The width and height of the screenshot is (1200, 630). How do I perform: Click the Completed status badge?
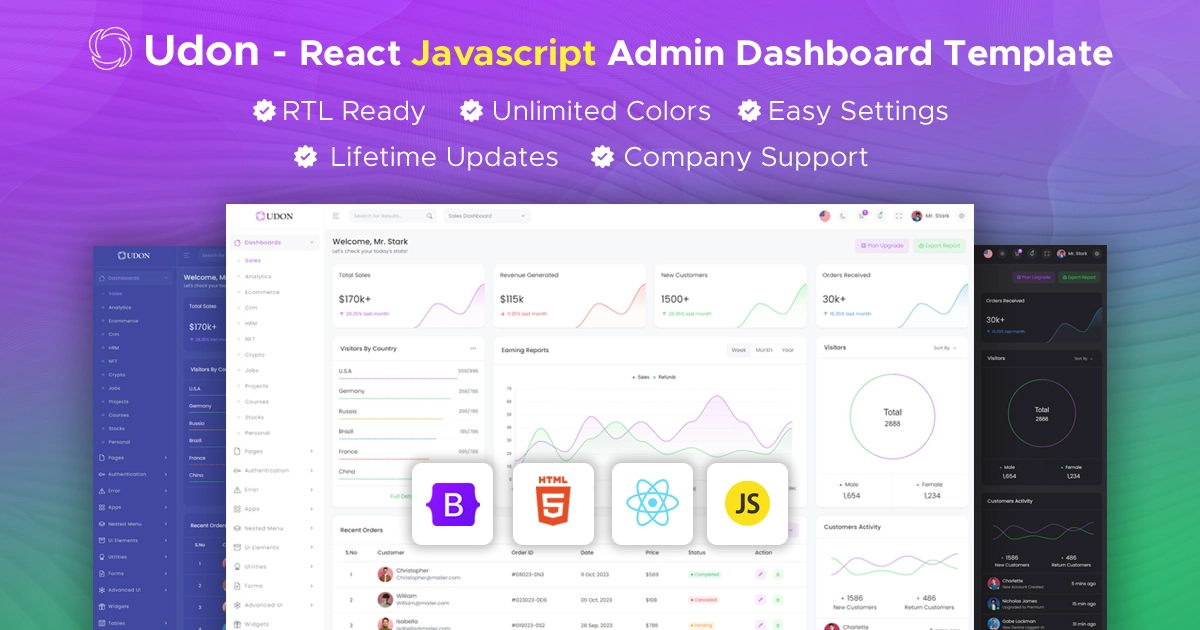tap(705, 574)
